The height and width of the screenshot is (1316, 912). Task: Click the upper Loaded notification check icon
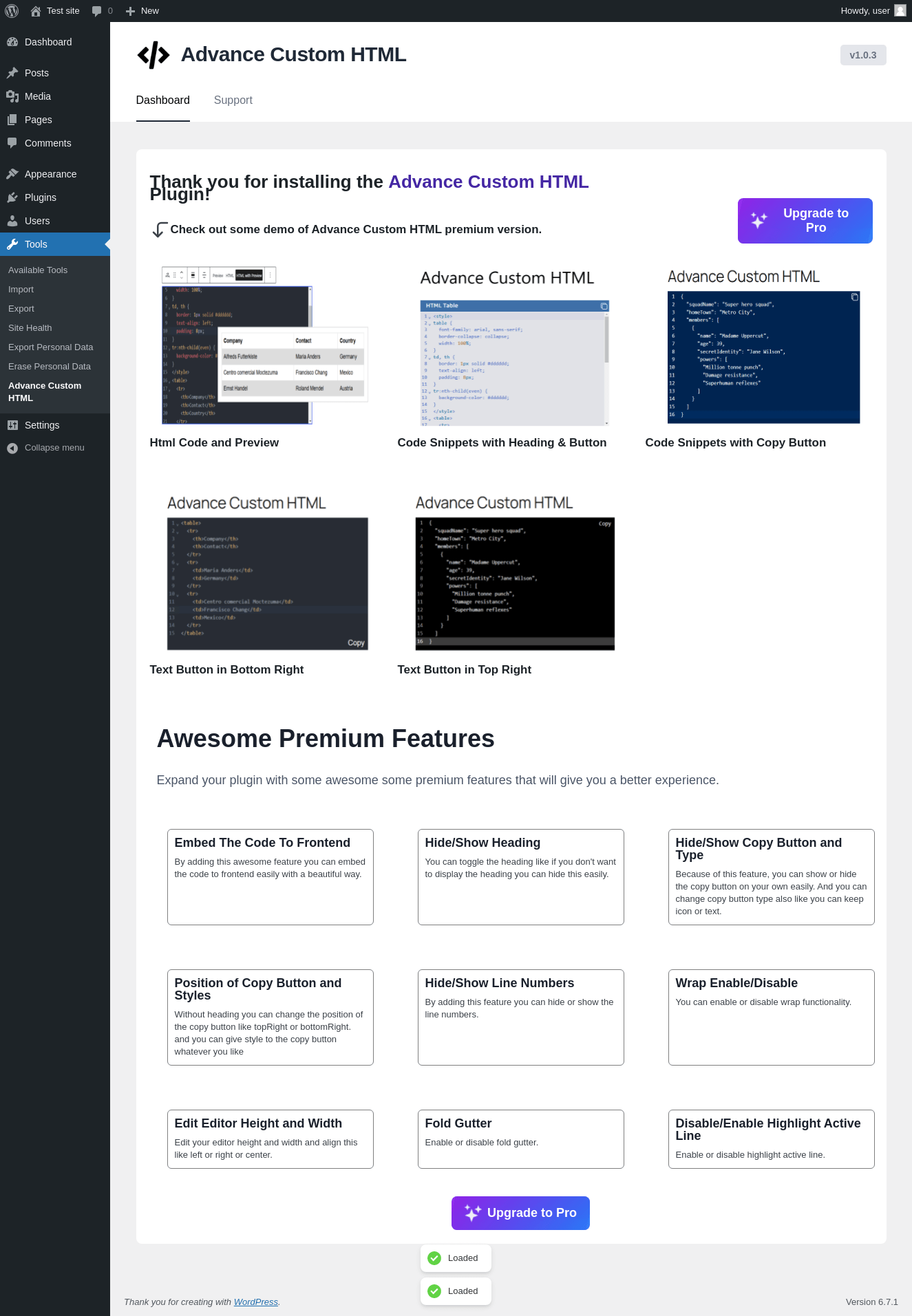(x=434, y=1258)
